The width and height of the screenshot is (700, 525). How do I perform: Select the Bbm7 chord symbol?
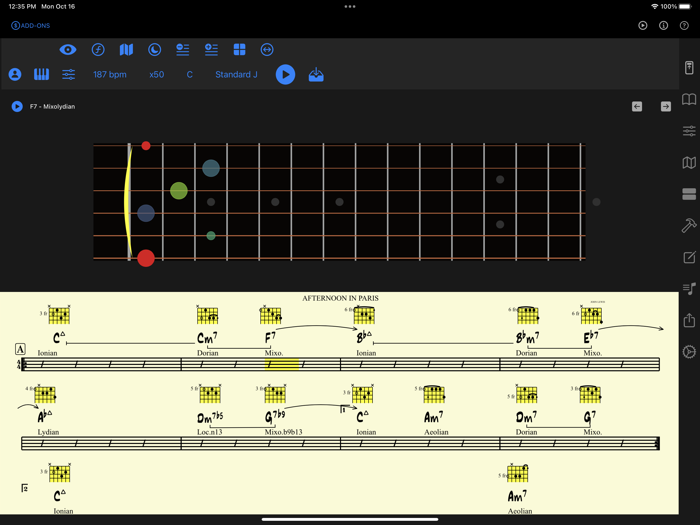coord(527,338)
